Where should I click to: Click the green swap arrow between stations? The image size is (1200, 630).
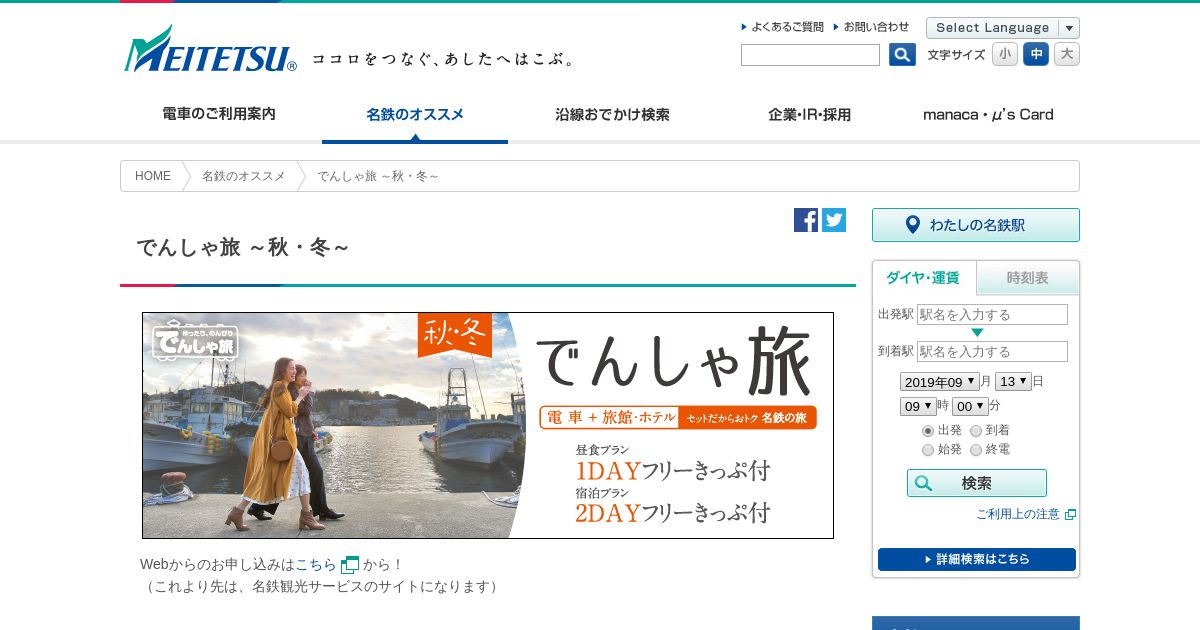click(x=977, y=332)
